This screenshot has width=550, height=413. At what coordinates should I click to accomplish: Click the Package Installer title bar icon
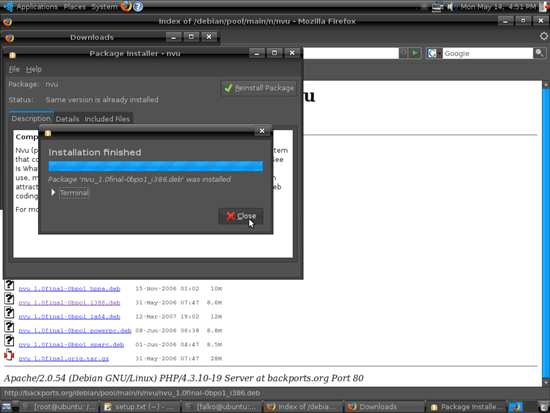point(12,55)
